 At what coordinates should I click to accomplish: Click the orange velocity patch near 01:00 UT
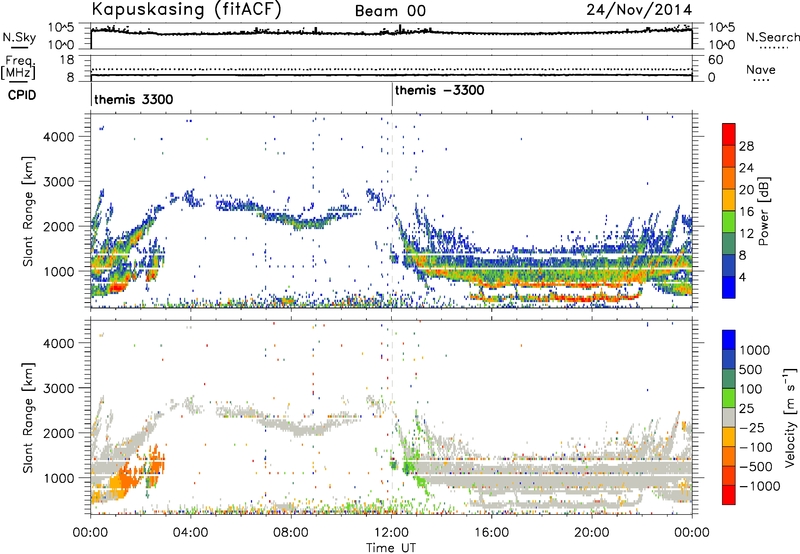coord(121,482)
